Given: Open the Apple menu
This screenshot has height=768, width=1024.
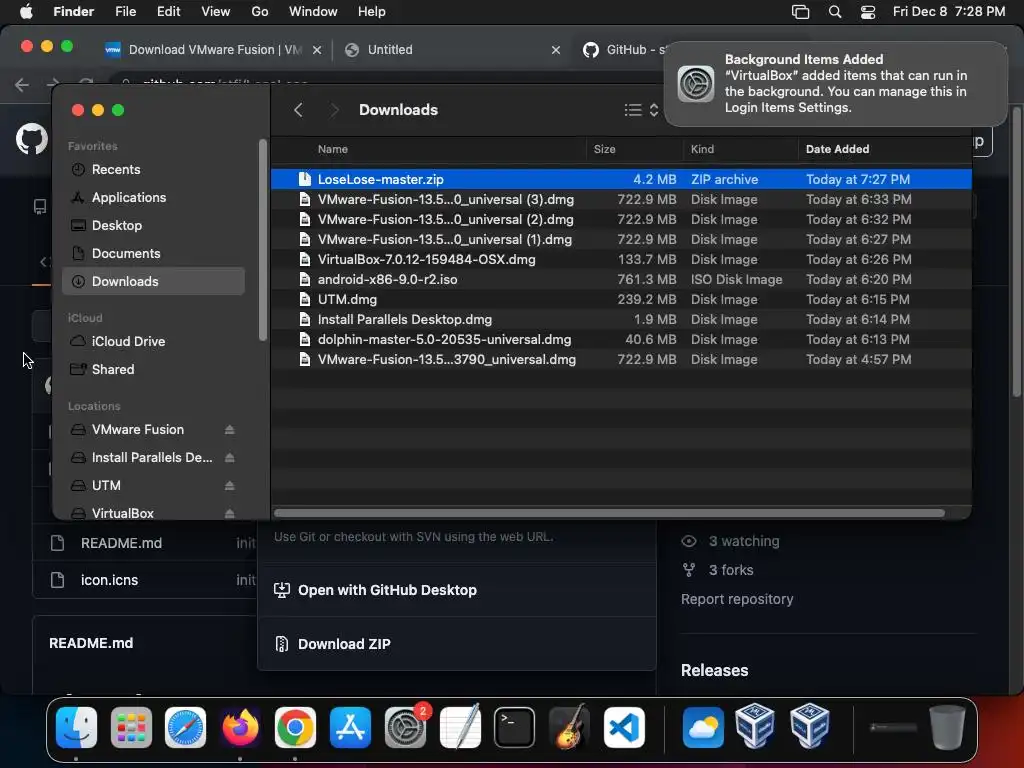Looking at the screenshot, I should 26,12.
